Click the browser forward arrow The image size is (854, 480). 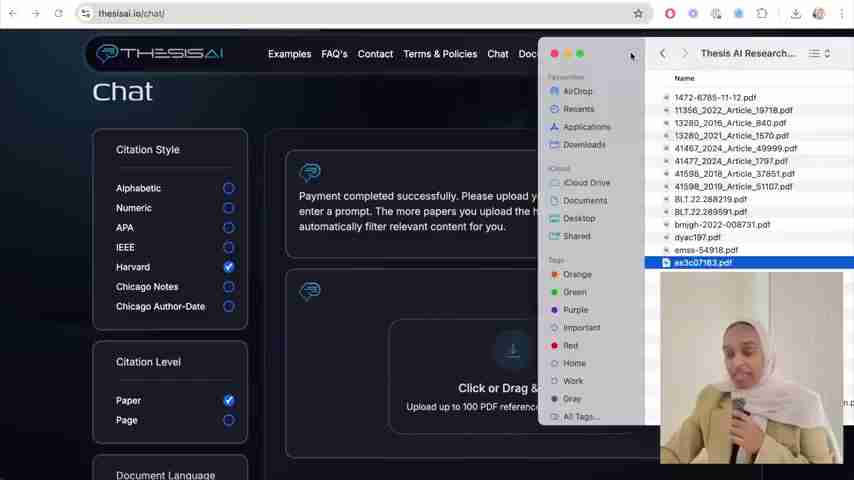[36, 13]
